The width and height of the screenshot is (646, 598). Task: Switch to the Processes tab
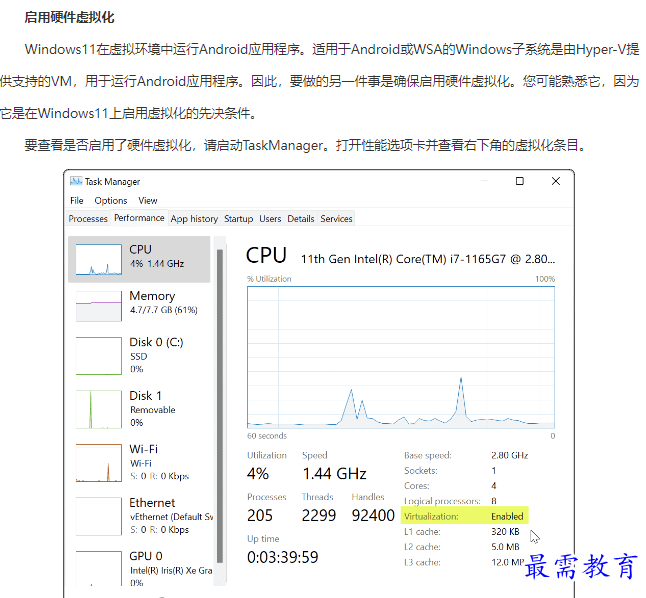88,218
